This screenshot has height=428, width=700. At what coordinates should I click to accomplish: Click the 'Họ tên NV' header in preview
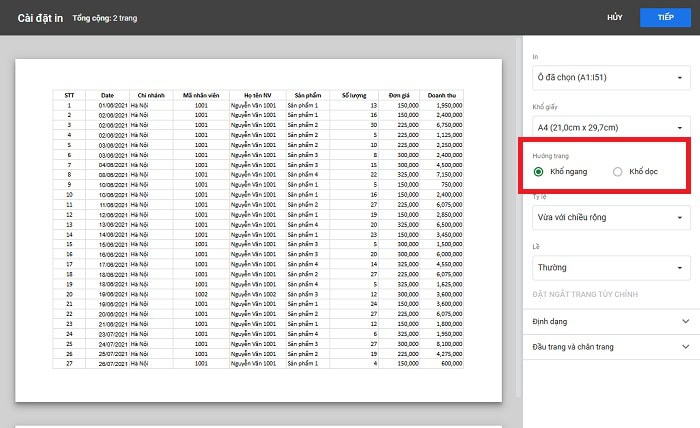(254, 95)
